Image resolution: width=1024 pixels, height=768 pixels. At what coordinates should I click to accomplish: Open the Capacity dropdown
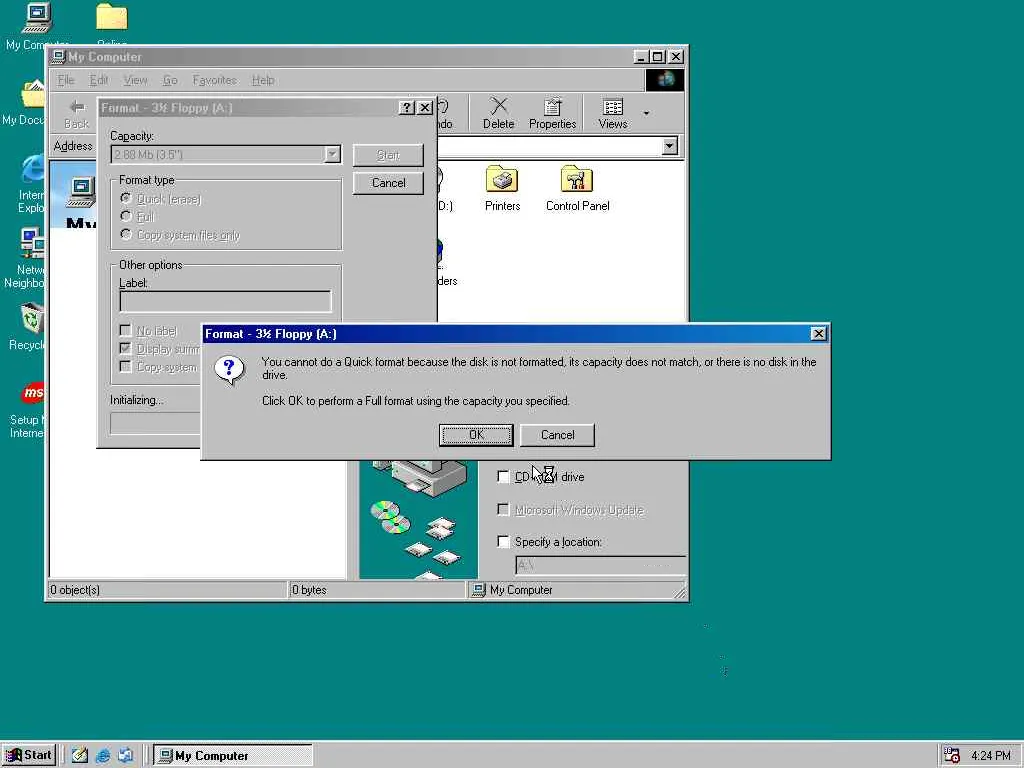tap(332, 154)
